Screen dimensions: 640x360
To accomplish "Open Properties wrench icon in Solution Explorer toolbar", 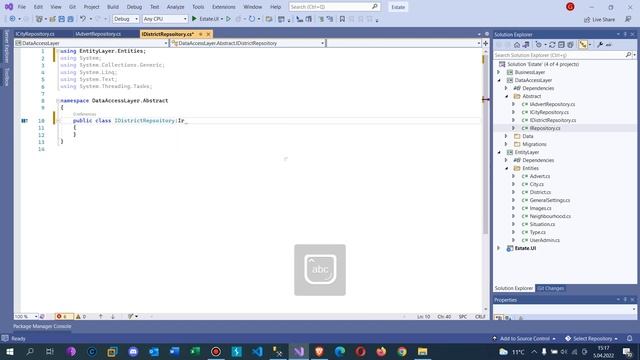I will tap(600, 45).
